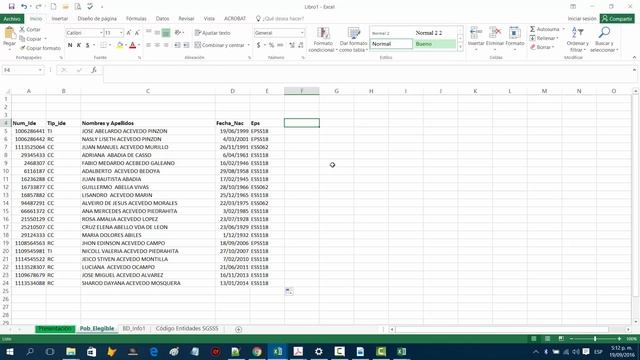Switch to Page Layout view icon

click(x=547, y=339)
